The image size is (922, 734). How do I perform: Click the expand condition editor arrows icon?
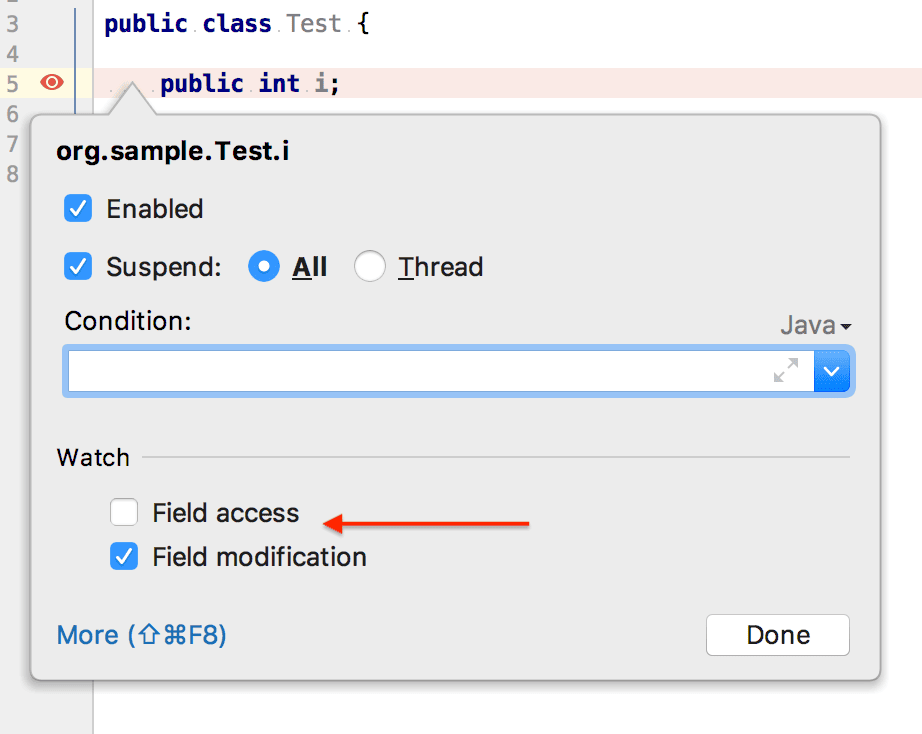pyautogui.click(x=786, y=371)
